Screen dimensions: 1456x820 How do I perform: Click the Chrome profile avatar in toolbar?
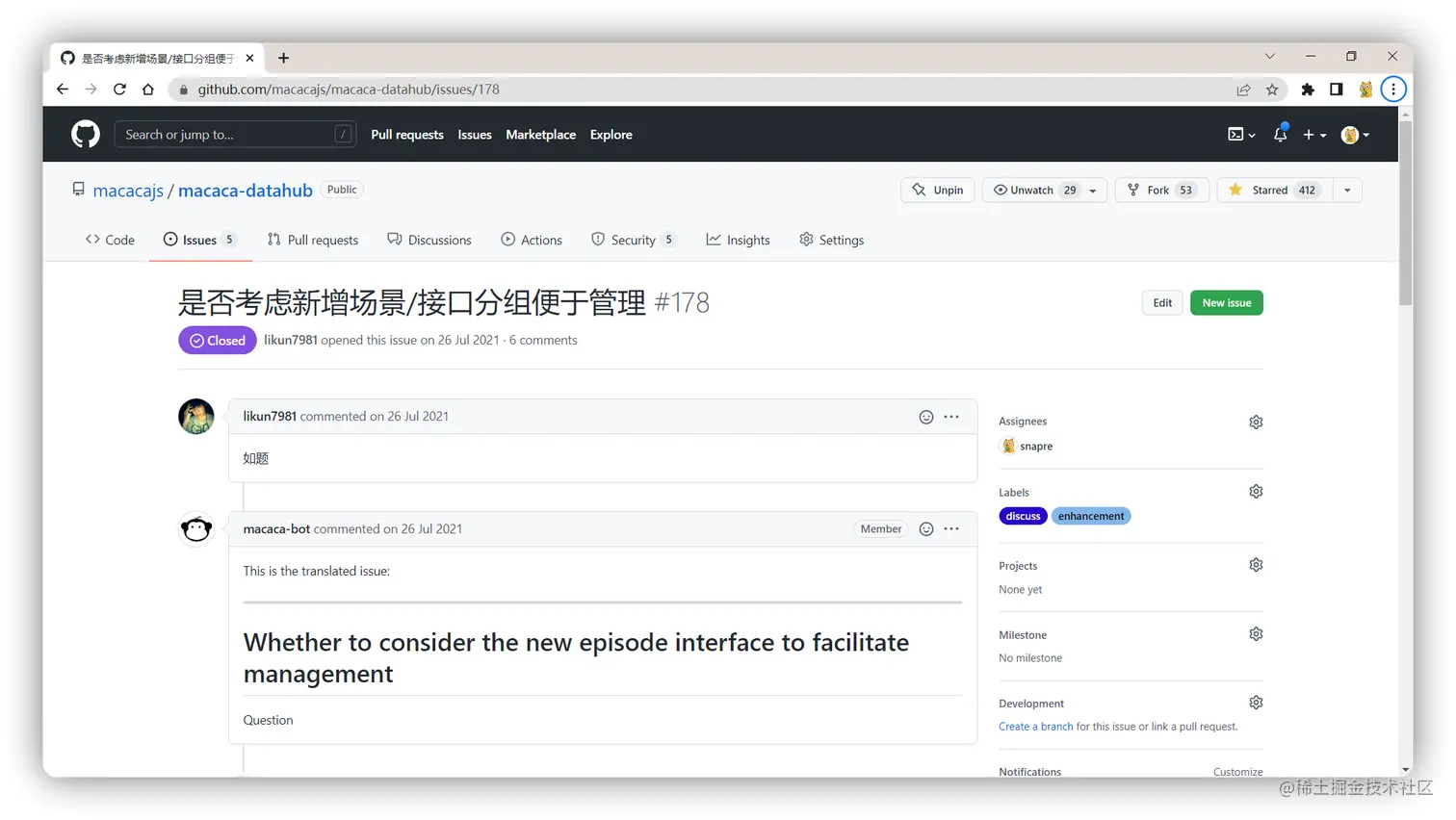click(1365, 90)
